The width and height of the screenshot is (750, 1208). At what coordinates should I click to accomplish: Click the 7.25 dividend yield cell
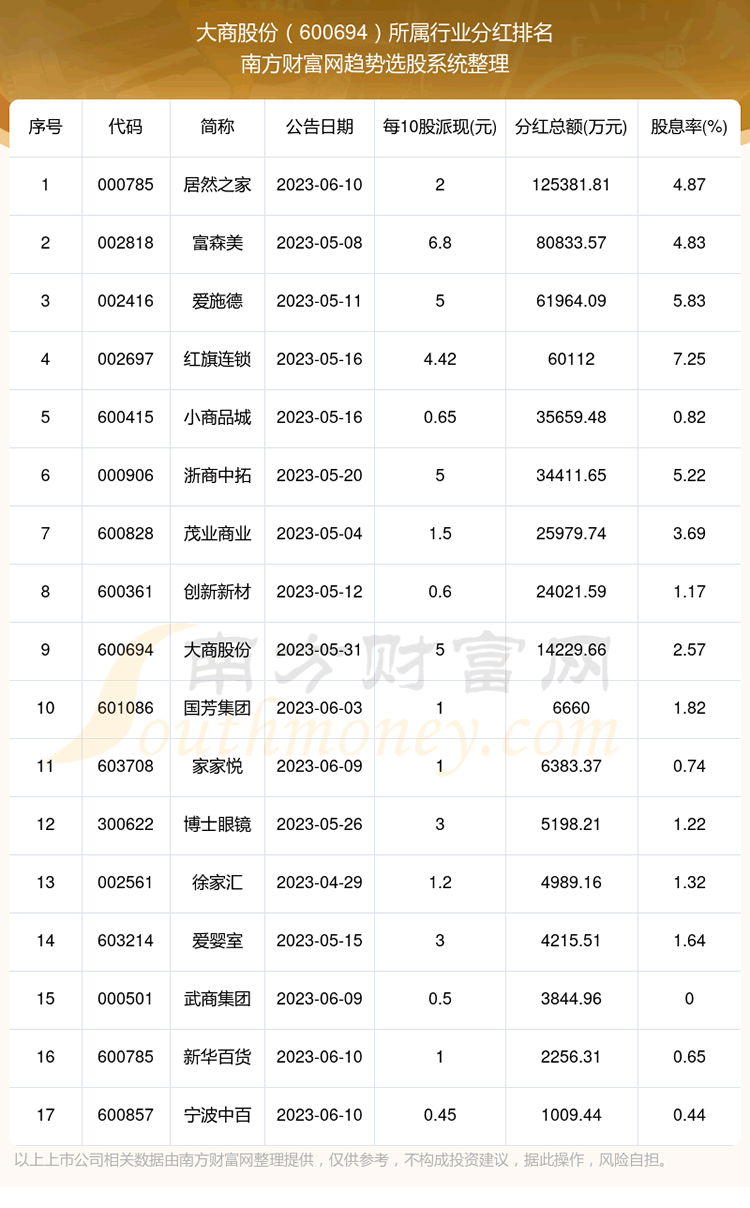point(689,359)
